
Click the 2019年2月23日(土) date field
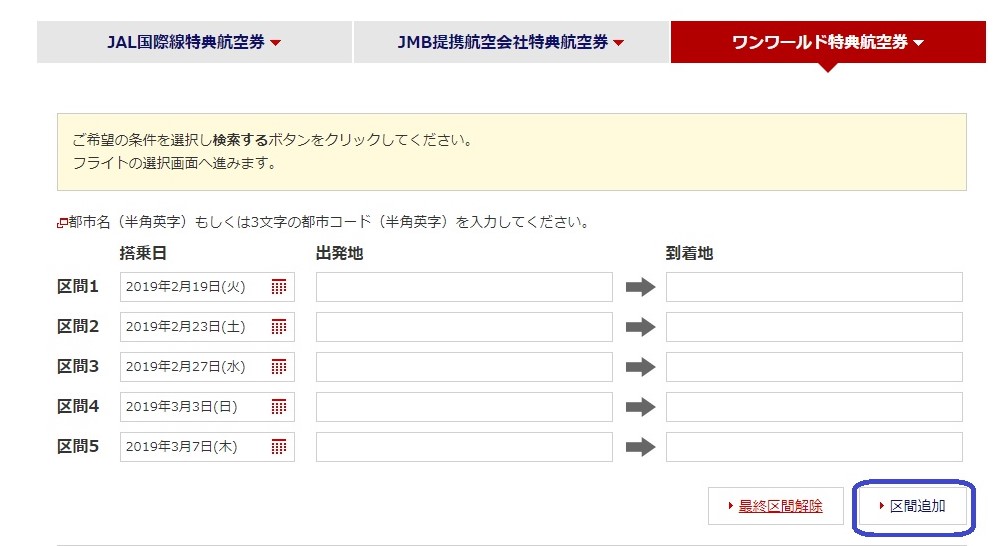[207, 327]
